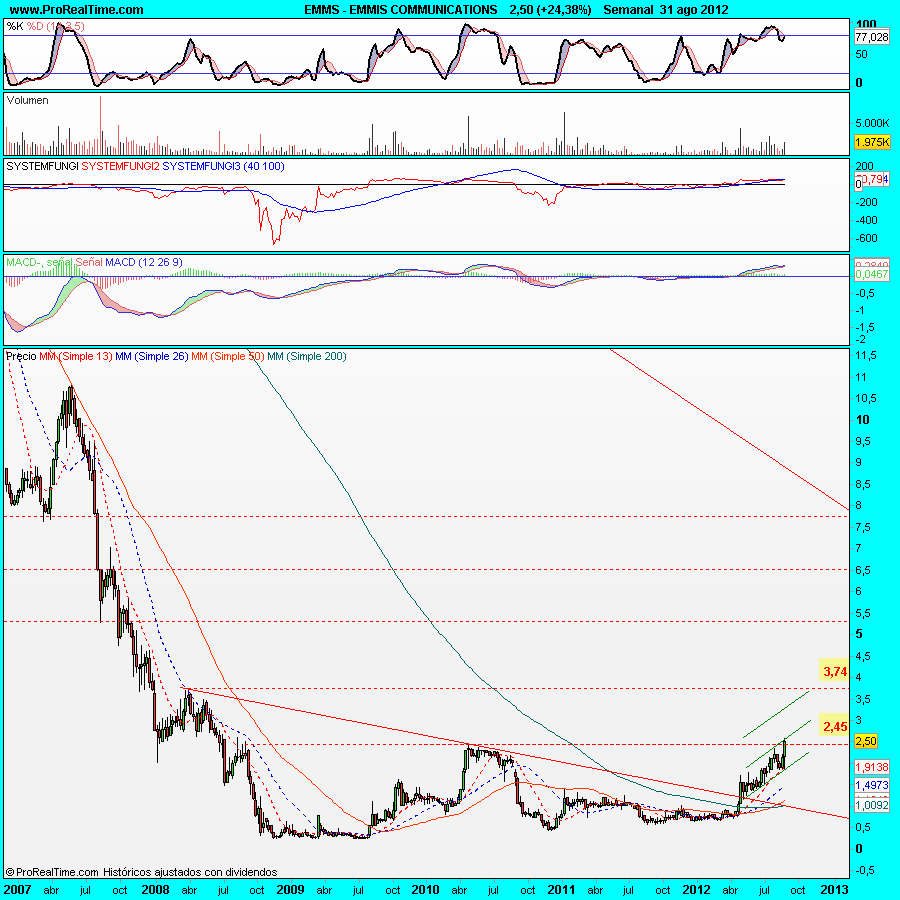Select the SYSTEMFUNGI indicator label
The width and height of the screenshot is (900, 900).
tap(42, 166)
